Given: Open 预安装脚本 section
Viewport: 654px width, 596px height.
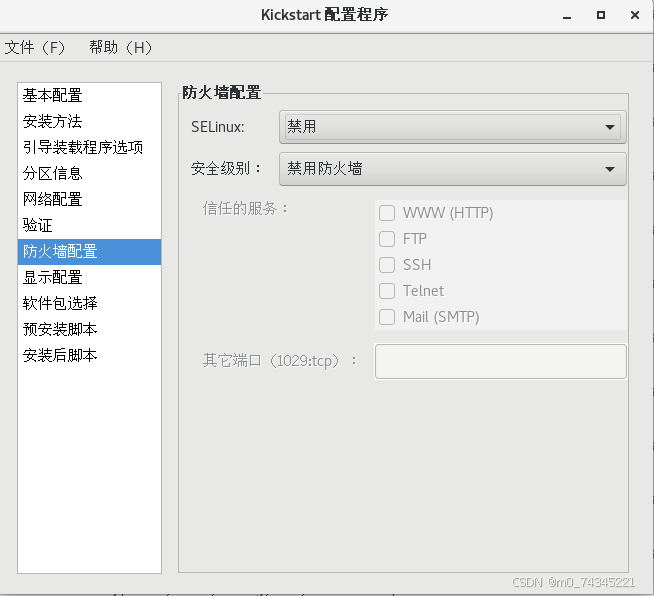Looking at the screenshot, I should [x=89, y=329].
